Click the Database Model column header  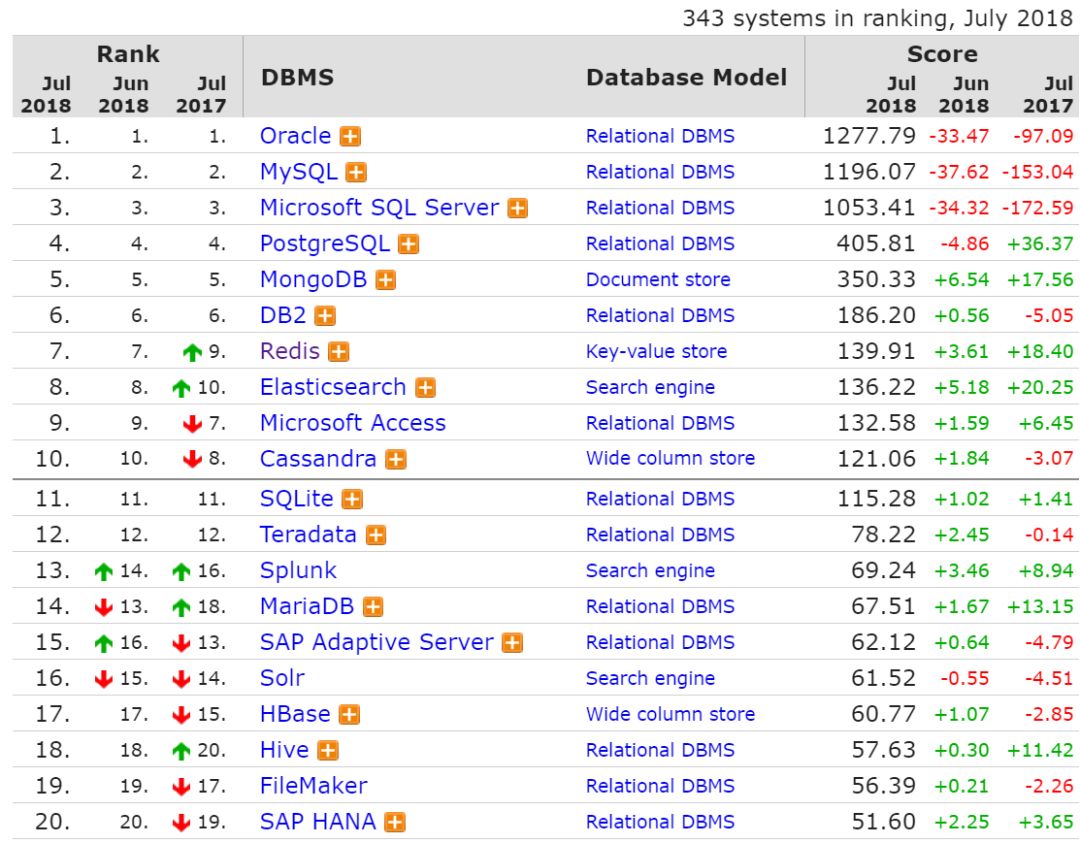tap(686, 77)
